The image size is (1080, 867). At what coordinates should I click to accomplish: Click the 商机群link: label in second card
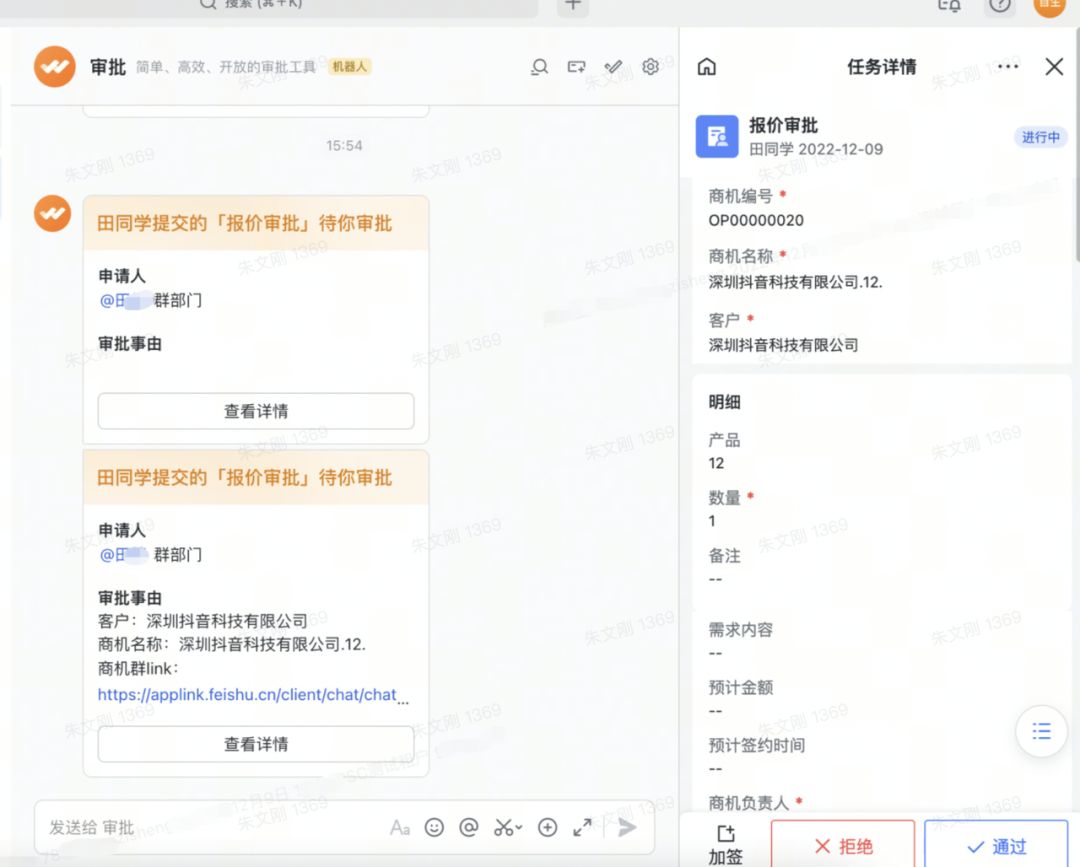point(138,669)
